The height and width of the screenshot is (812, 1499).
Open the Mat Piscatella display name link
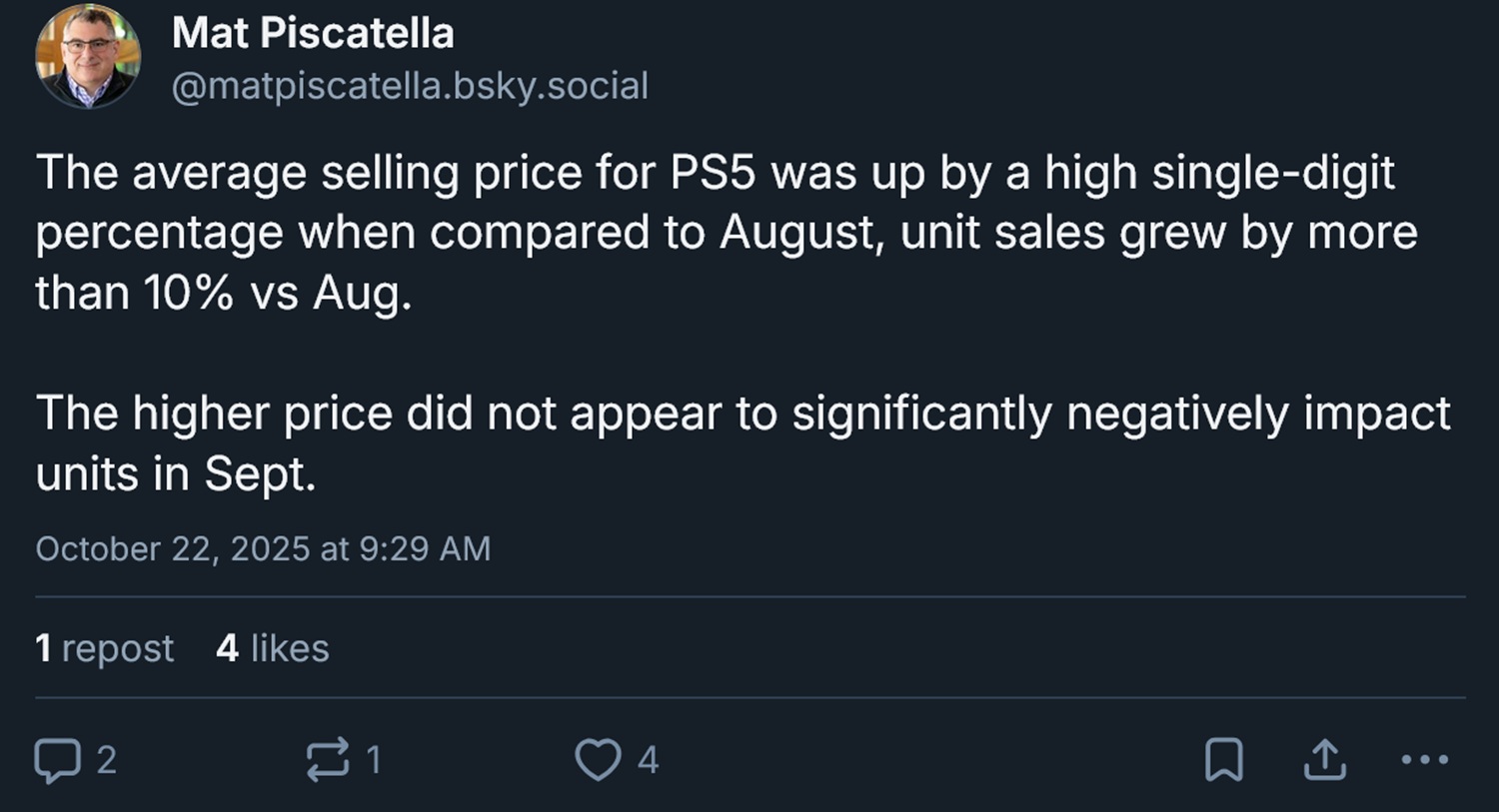click(x=313, y=33)
